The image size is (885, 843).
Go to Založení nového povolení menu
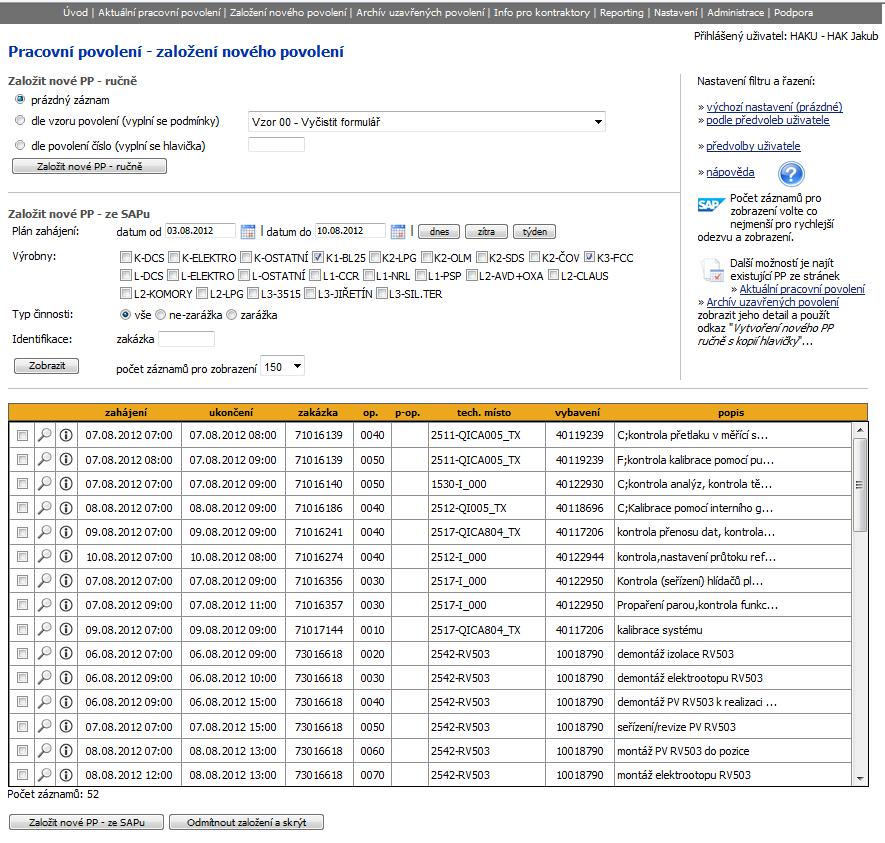click(288, 12)
